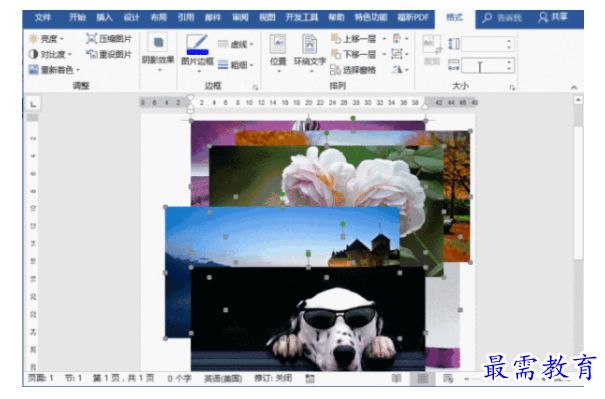Collapse the ribbon with the chevron arrow

[574, 88]
